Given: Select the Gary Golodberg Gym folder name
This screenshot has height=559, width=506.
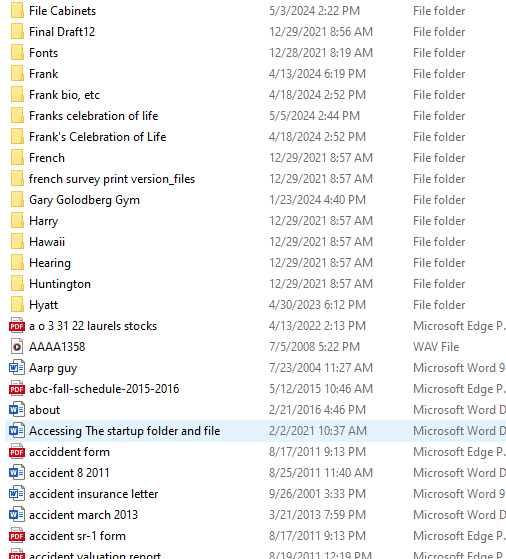Looking at the screenshot, I should click(x=85, y=200).
